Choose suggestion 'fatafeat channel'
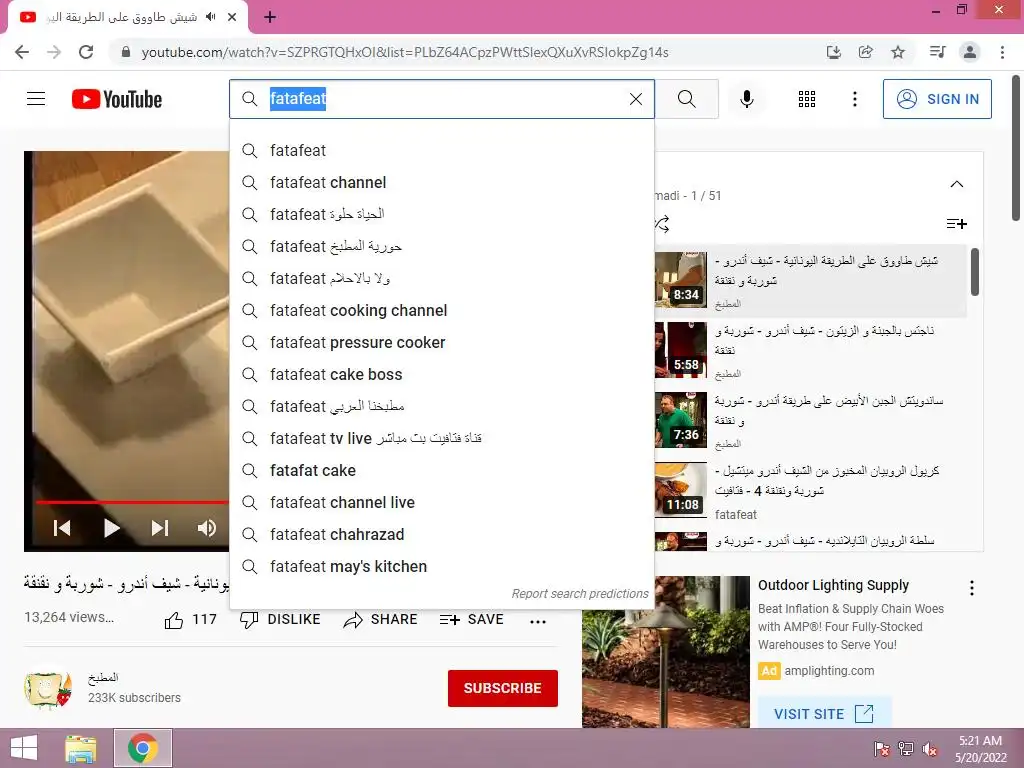The width and height of the screenshot is (1024, 768). tap(441, 182)
